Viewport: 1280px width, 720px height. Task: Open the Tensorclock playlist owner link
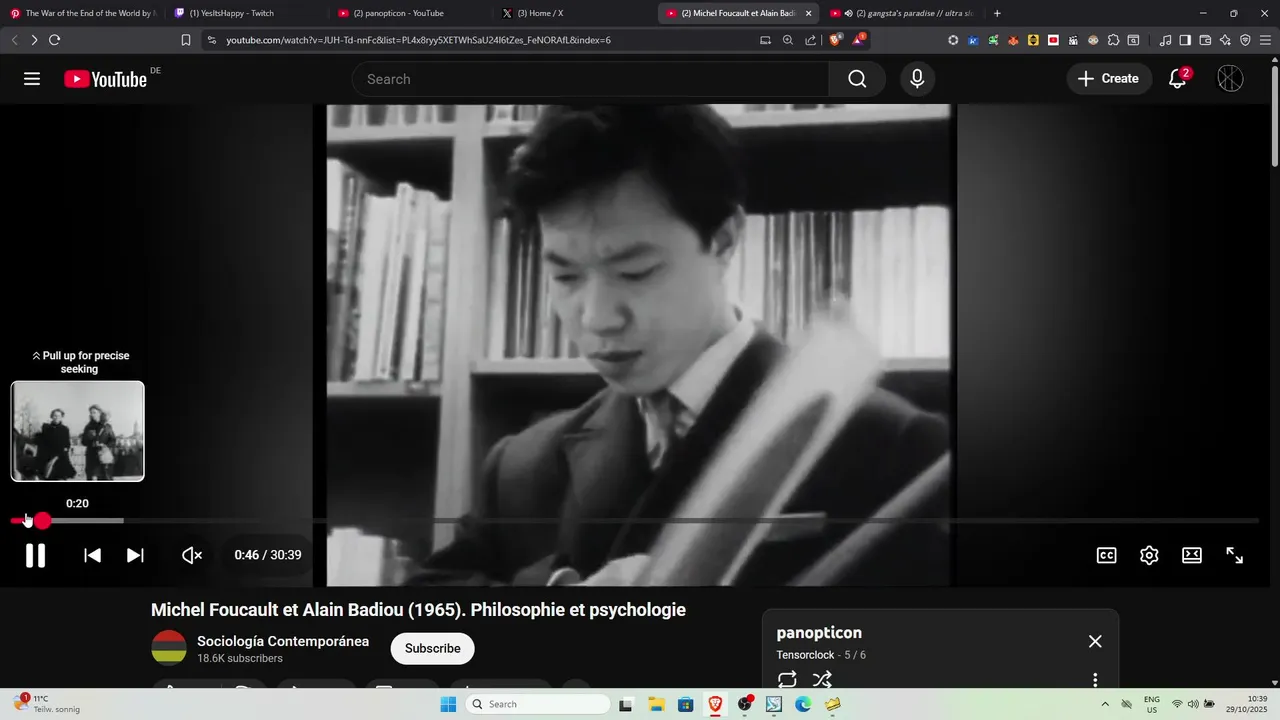click(805, 655)
